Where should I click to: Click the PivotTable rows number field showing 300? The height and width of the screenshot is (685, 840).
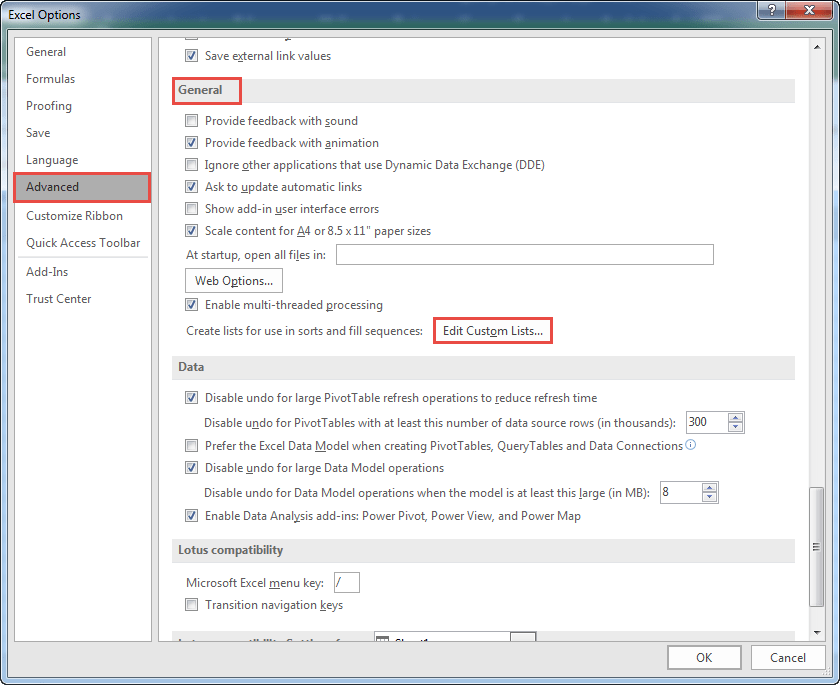click(x=707, y=422)
